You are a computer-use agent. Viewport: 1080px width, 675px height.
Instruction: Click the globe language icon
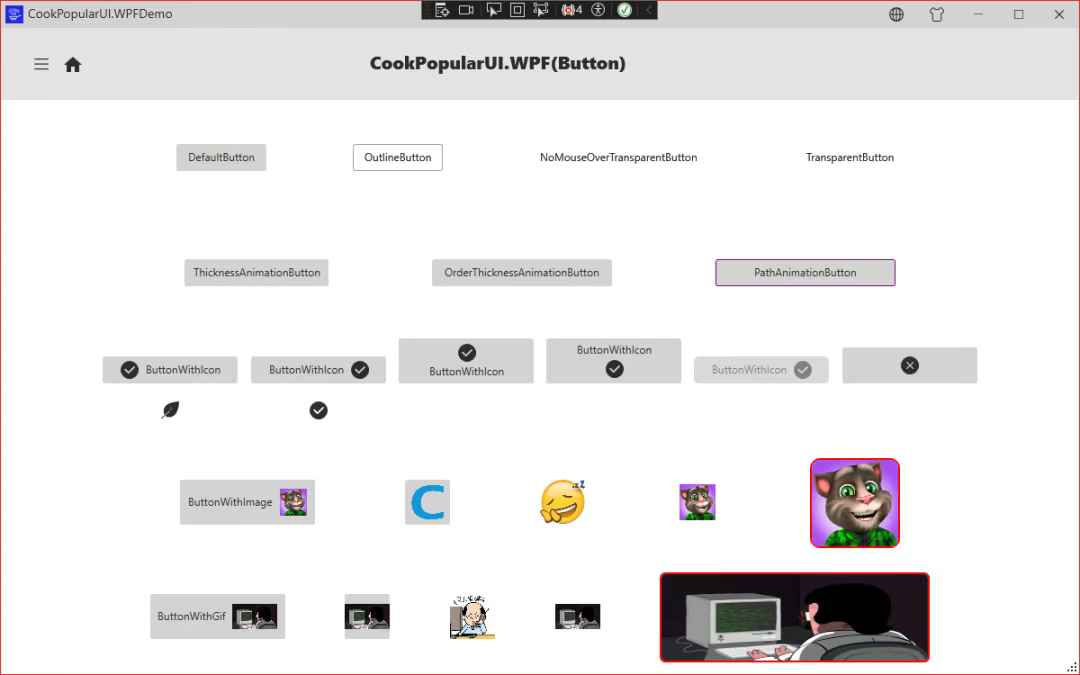pyautogui.click(x=896, y=14)
